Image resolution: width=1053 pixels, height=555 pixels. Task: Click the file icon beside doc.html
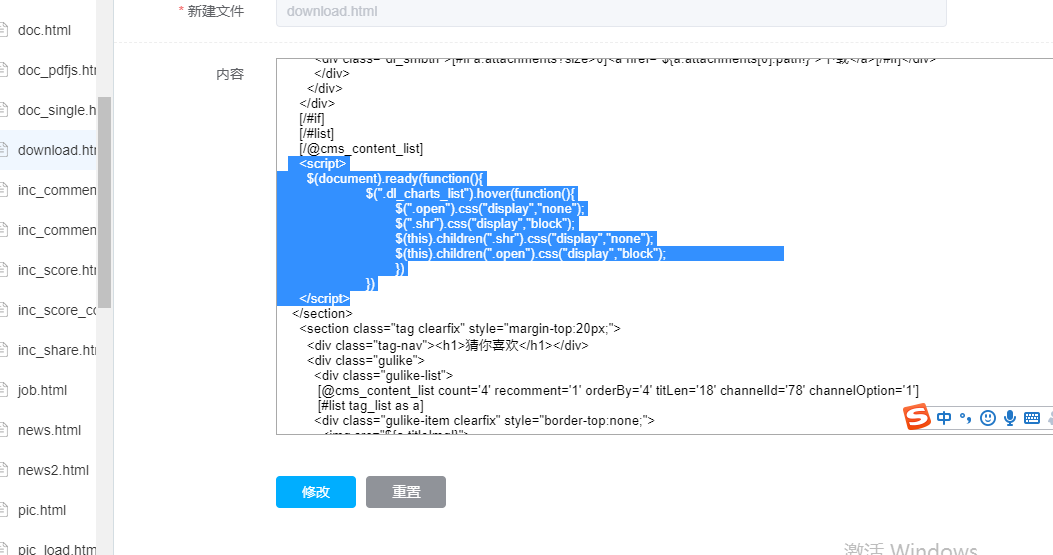click(x=3, y=30)
